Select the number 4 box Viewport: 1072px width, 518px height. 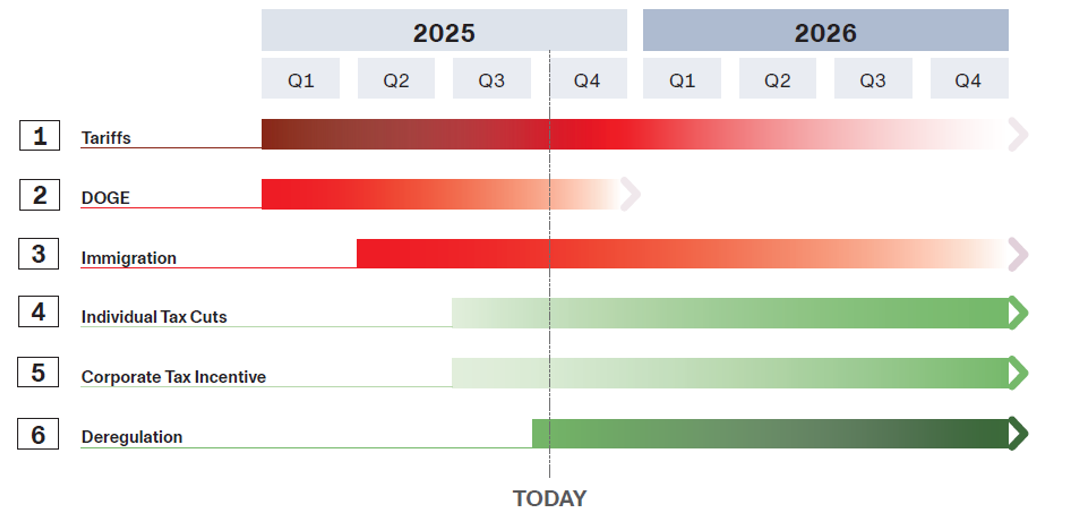(39, 312)
